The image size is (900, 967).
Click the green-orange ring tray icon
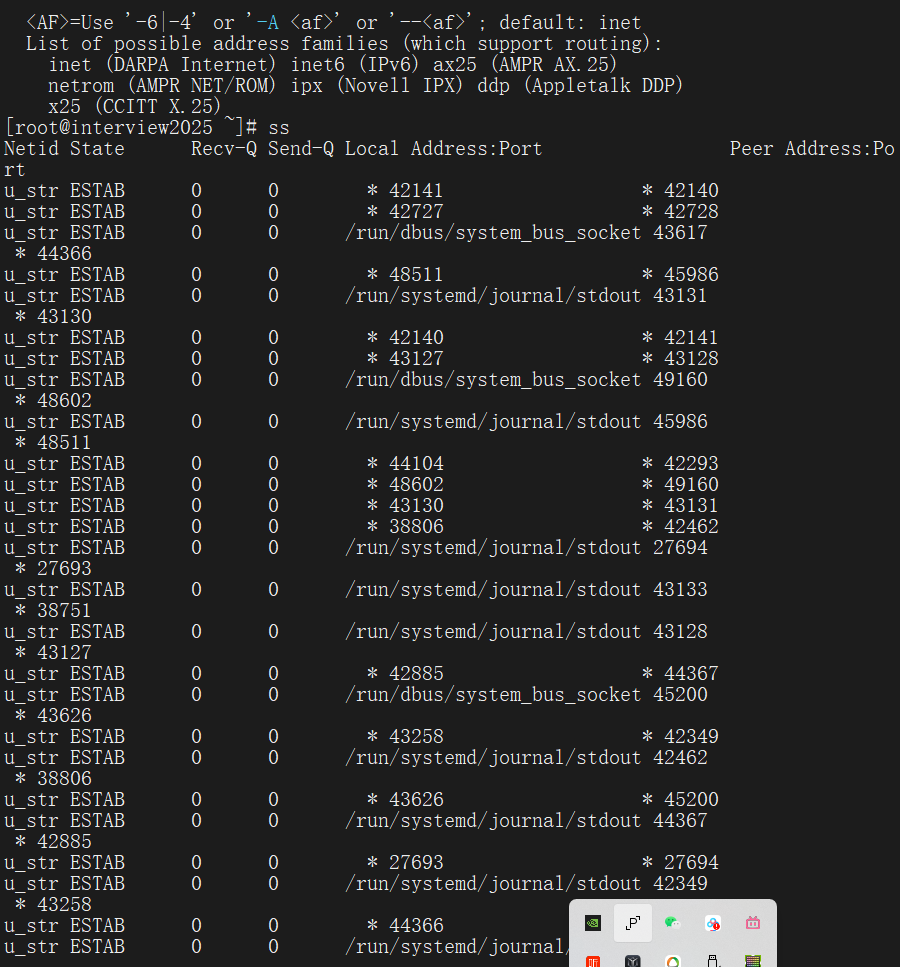672,961
